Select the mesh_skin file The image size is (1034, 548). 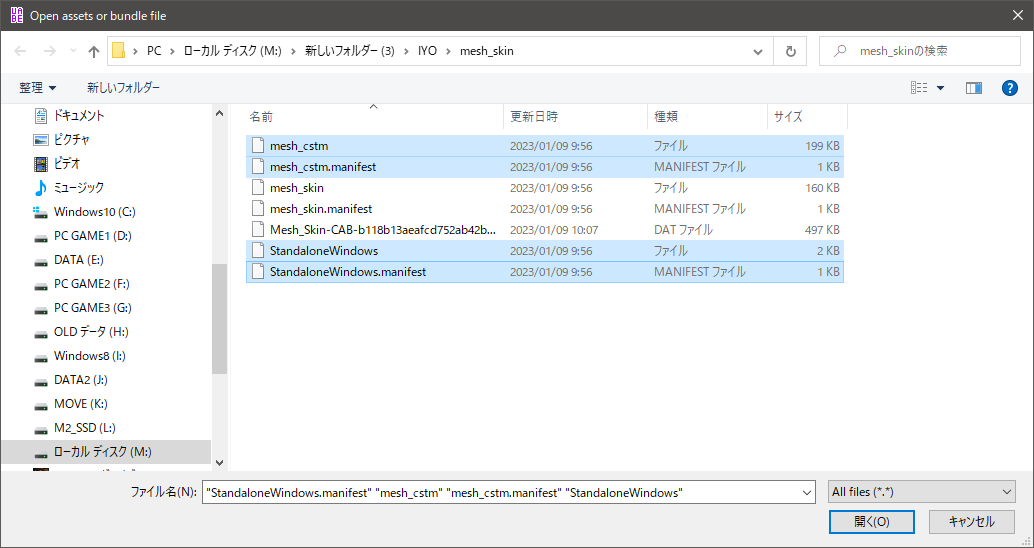545,188
